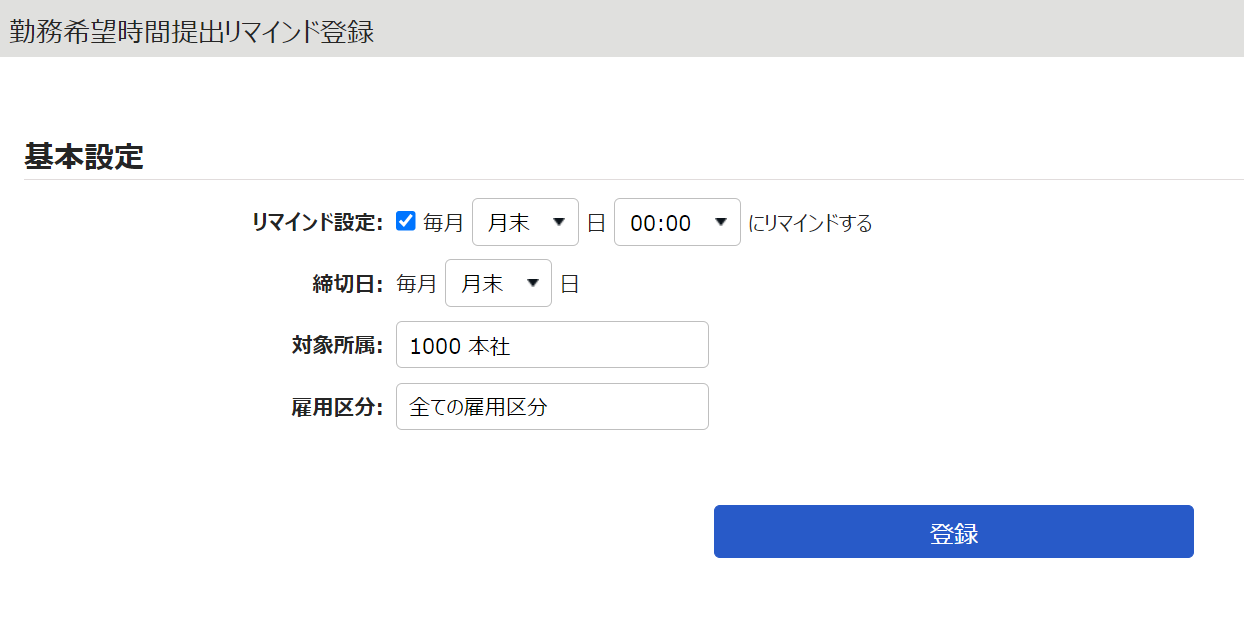Select the 対象所属 field showing 1000 本社
The width and height of the screenshot is (1244, 634).
[552, 344]
